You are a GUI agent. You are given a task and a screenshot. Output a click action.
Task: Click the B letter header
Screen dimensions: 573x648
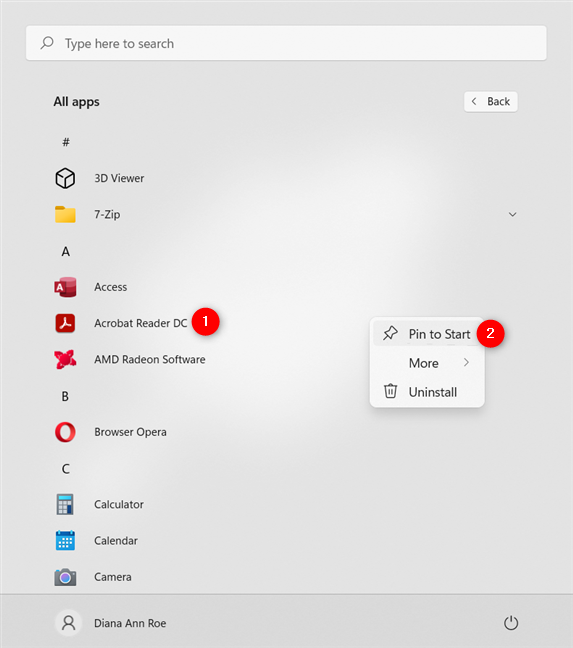coord(65,396)
